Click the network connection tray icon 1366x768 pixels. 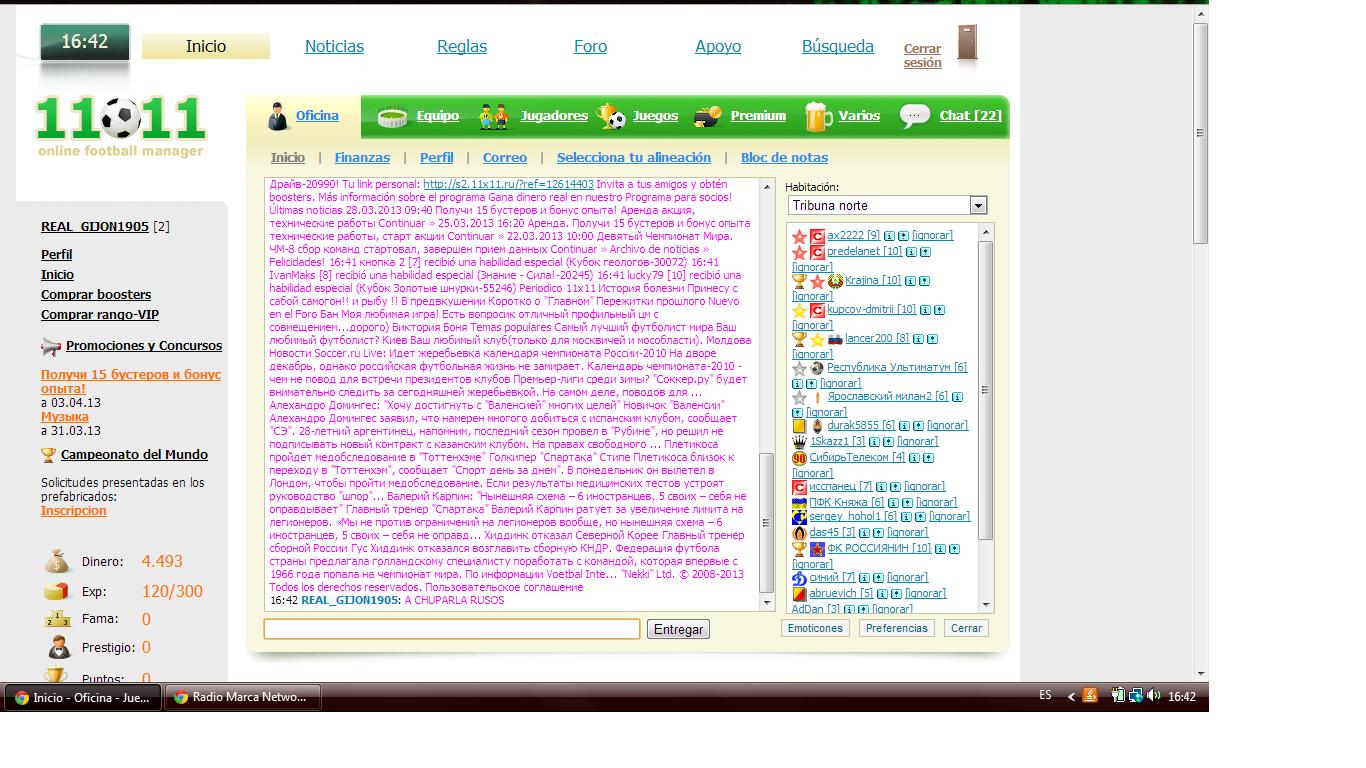click(1137, 696)
